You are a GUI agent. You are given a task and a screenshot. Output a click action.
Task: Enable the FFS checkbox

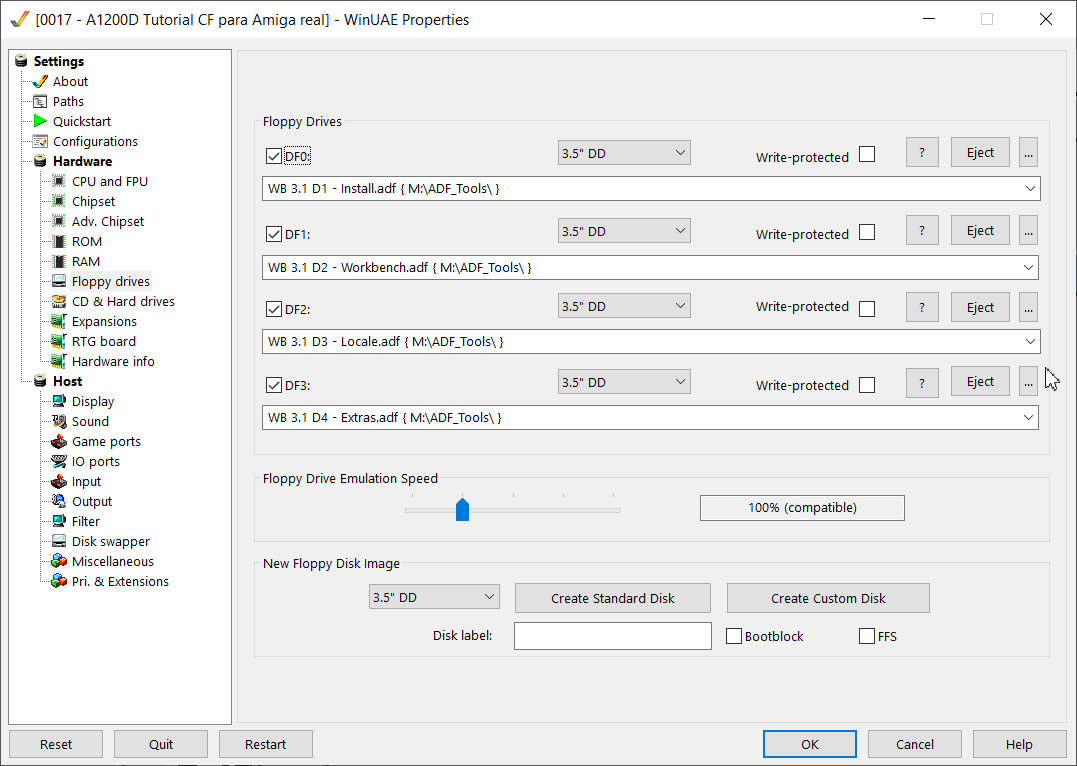(x=867, y=636)
